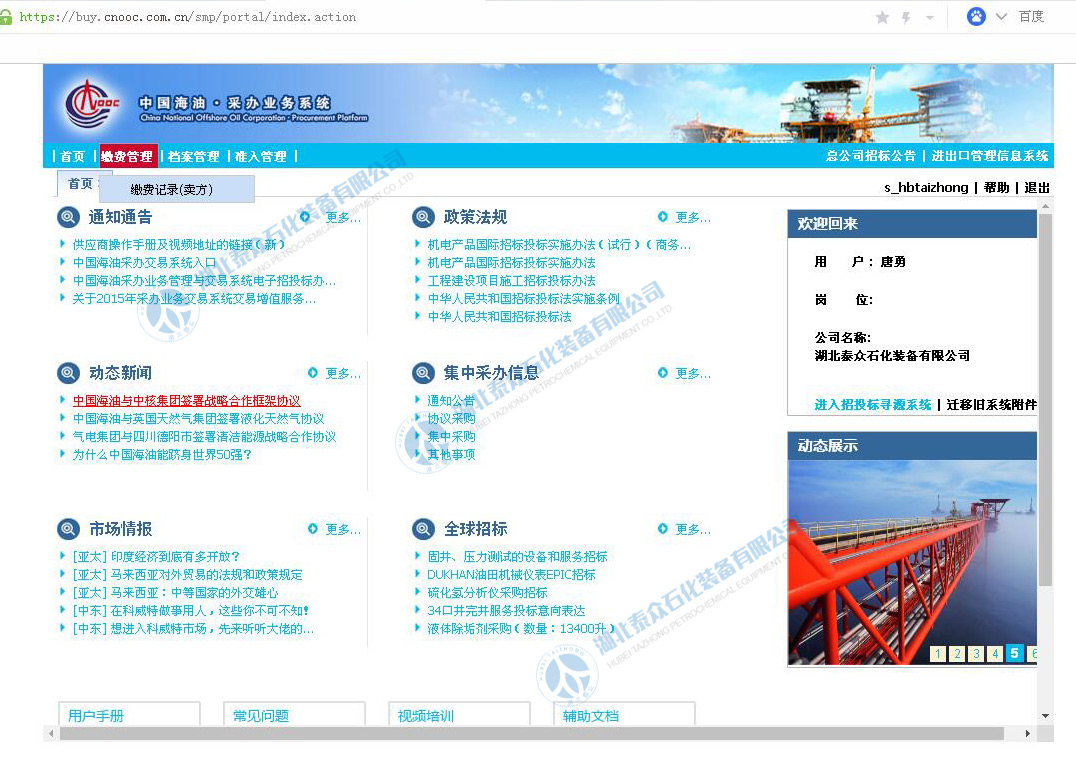Show slide 1 in 动态展示 slideshow
Viewport: 1076px width, 783px height.
(x=938, y=654)
